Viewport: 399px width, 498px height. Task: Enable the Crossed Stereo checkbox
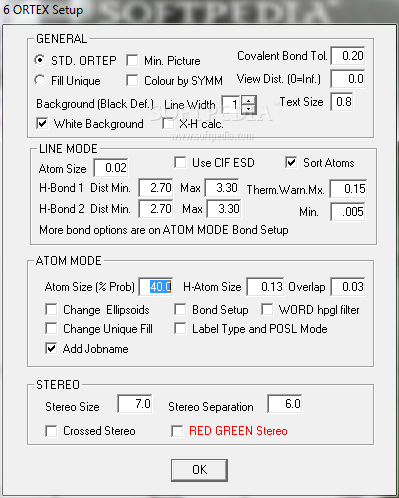point(51,431)
